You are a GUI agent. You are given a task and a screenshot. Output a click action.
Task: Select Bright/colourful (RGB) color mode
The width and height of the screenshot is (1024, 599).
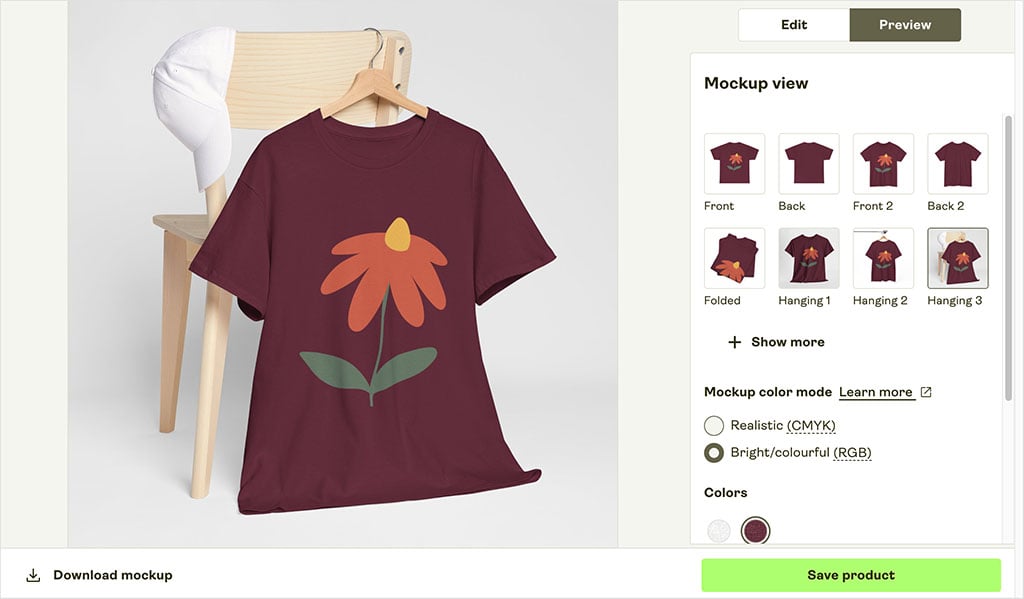pos(714,452)
